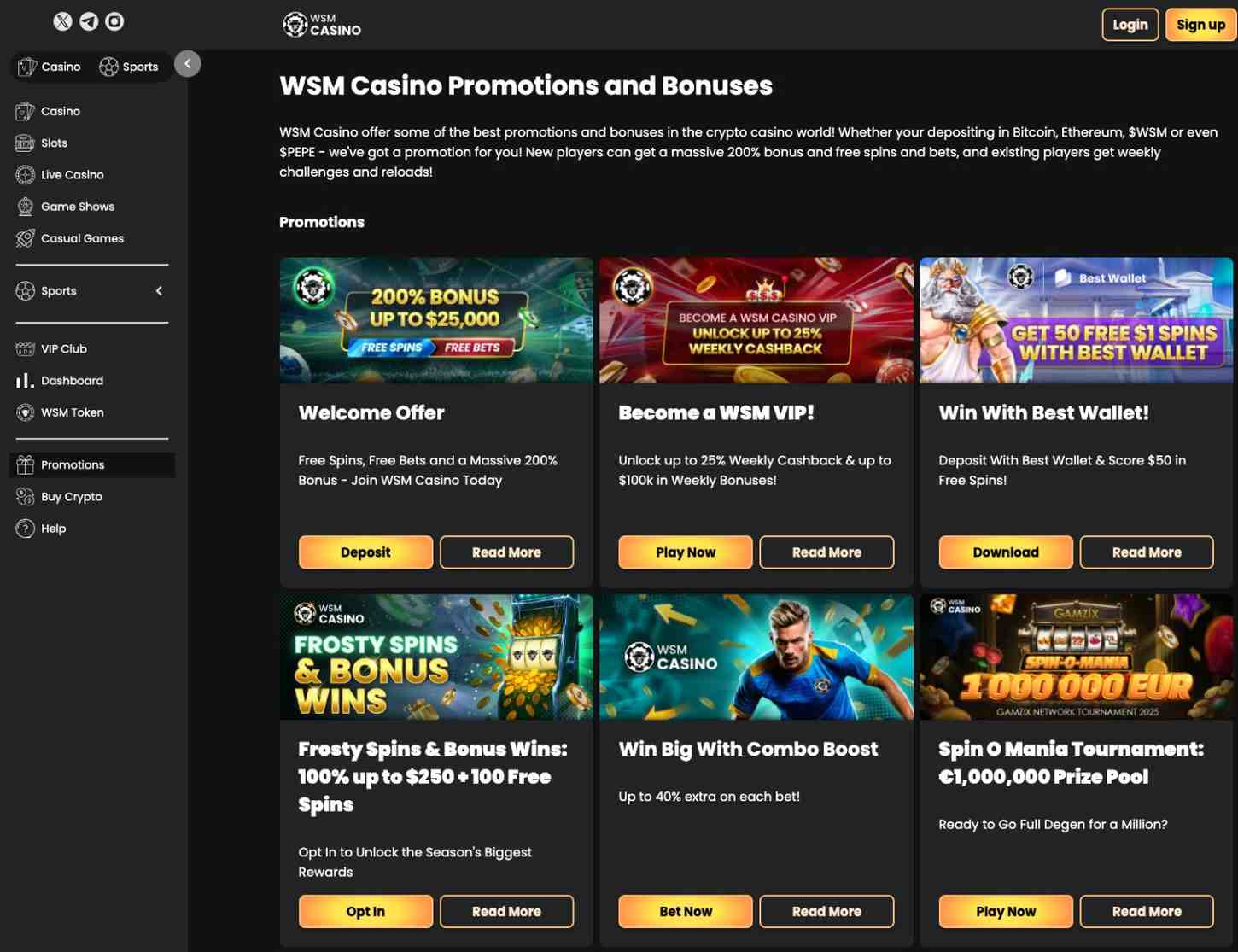Collapse the sidebar with the arrow button
The height and width of the screenshot is (952, 1238).
(x=188, y=63)
